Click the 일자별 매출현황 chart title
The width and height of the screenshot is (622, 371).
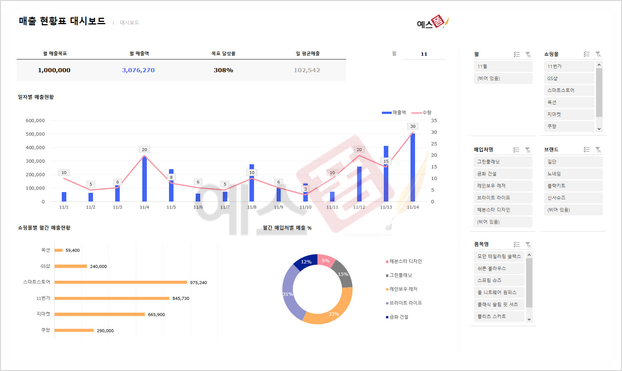pyautogui.click(x=36, y=97)
